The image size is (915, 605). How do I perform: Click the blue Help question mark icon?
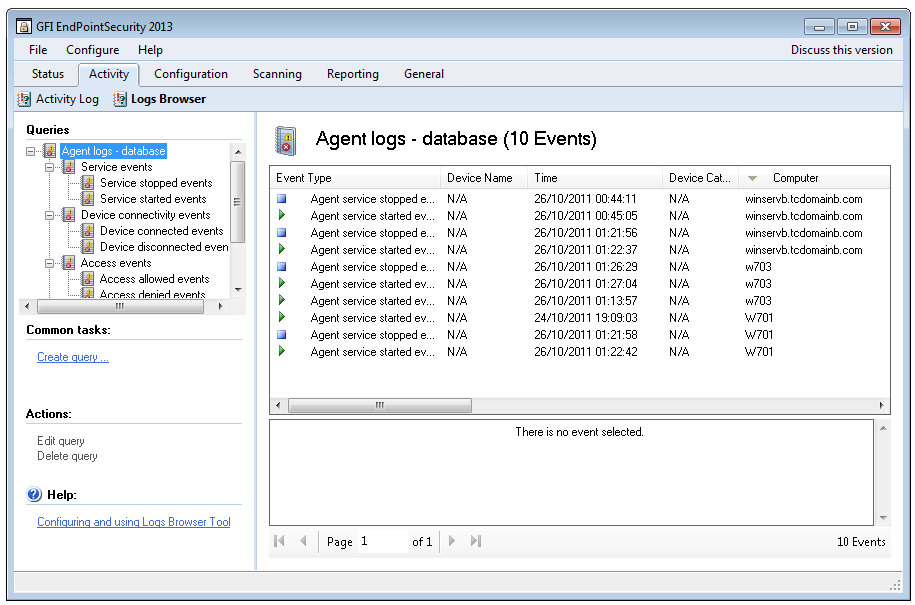coord(34,495)
